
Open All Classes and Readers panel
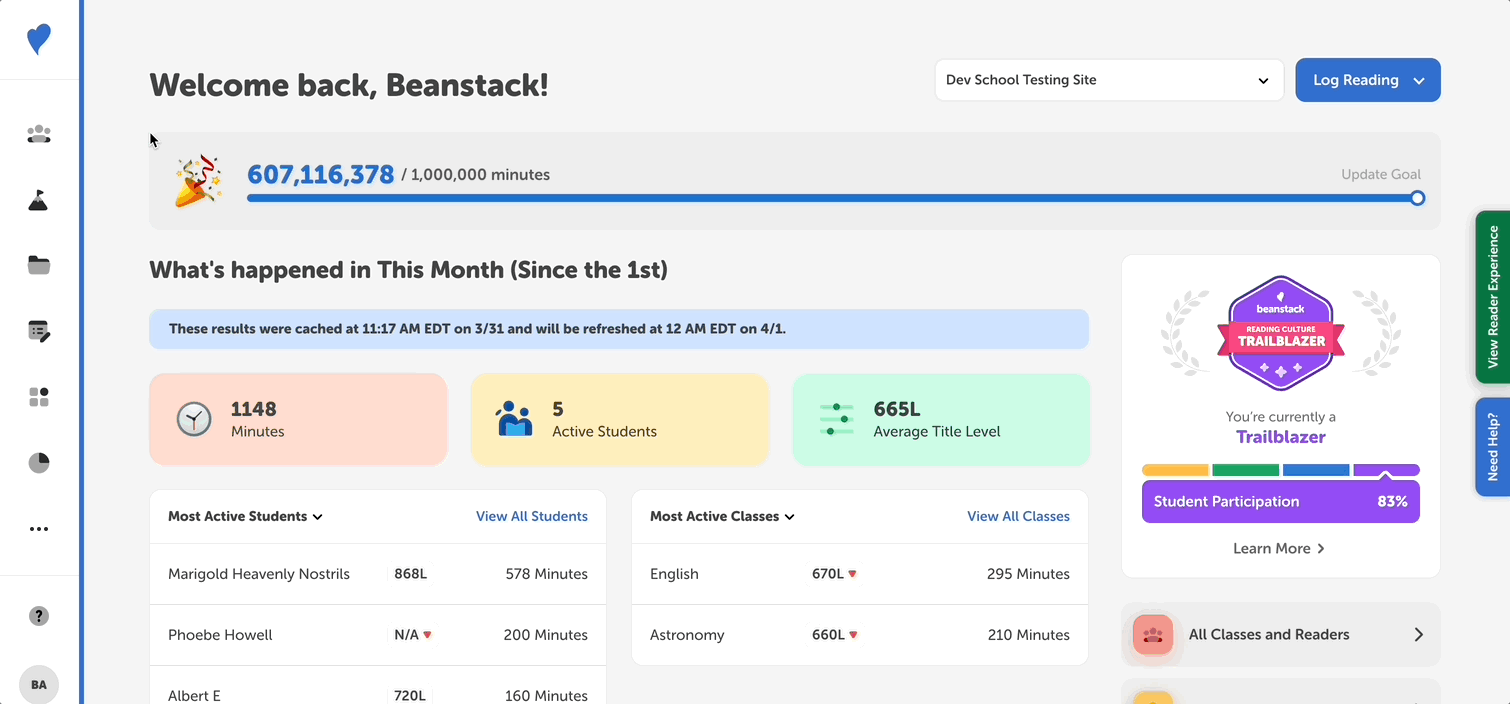[1280, 634]
